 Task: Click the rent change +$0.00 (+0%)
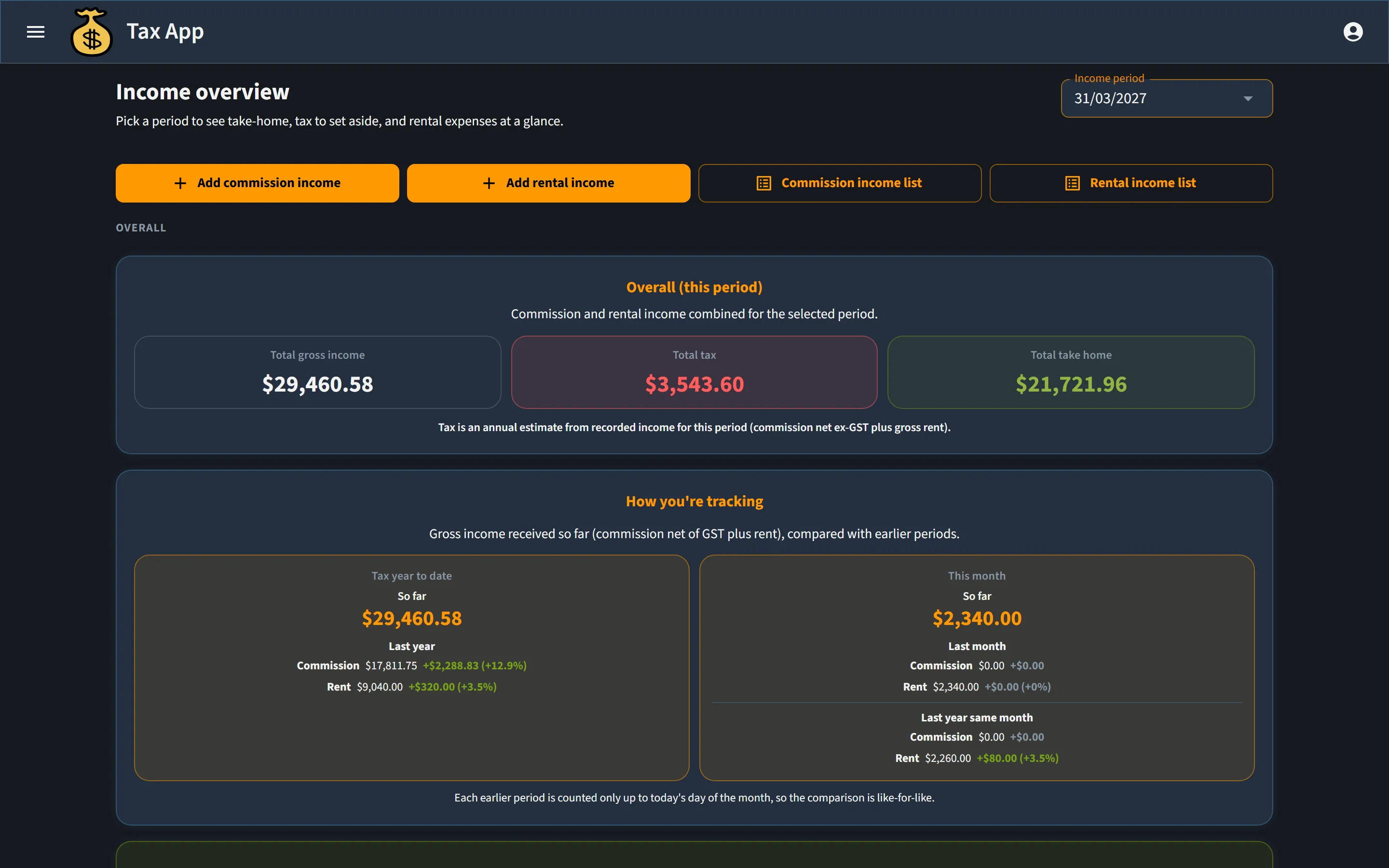(x=1018, y=687)
